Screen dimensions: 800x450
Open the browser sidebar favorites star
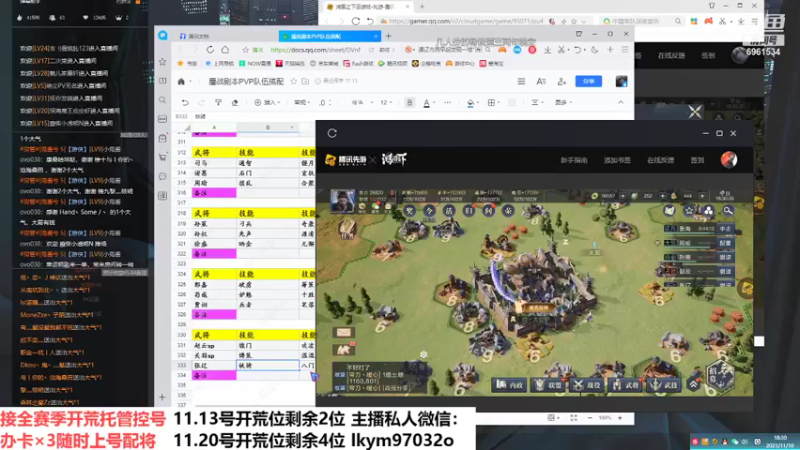click(x=163, y=62)
